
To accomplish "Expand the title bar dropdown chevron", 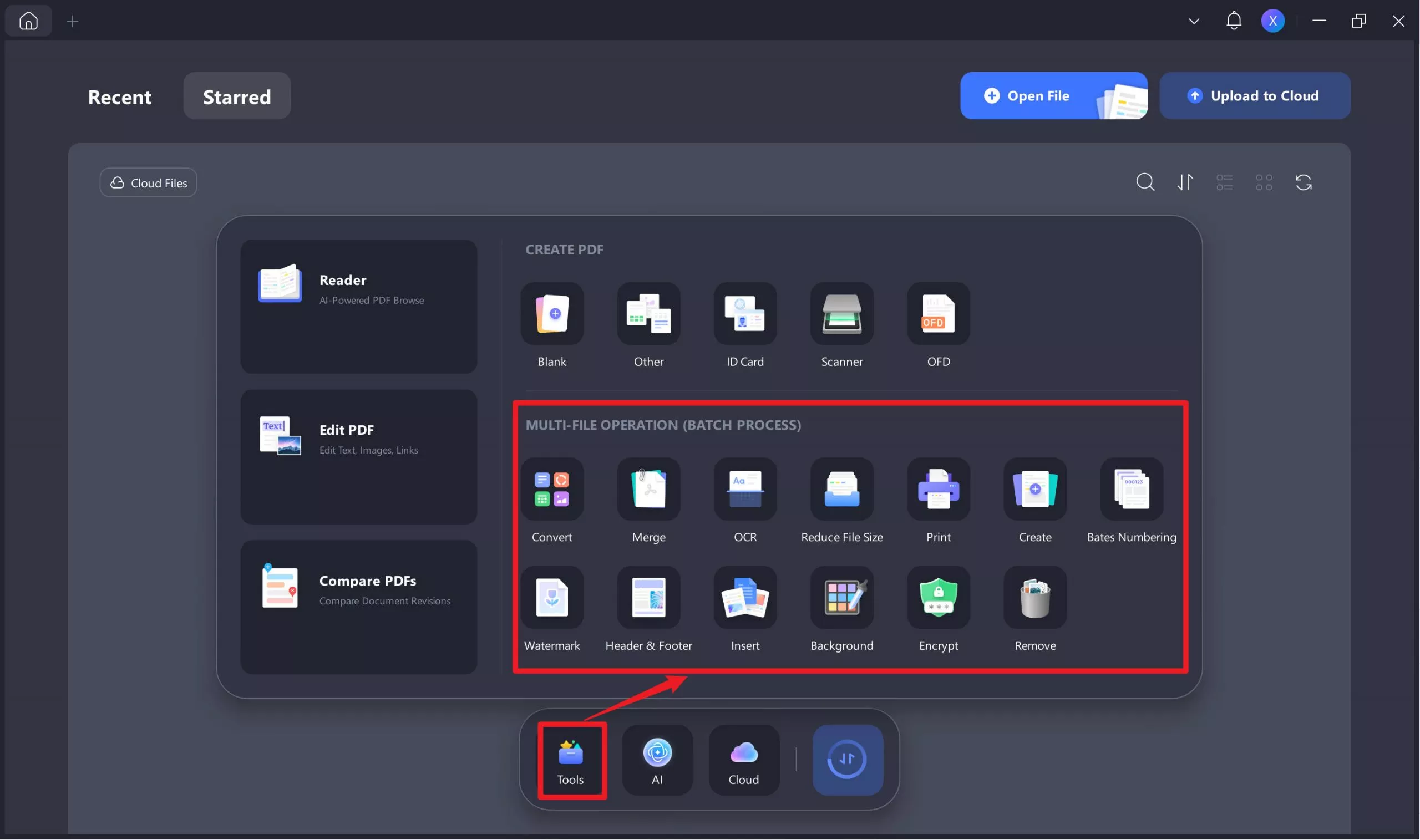I will click(1194, 22).
